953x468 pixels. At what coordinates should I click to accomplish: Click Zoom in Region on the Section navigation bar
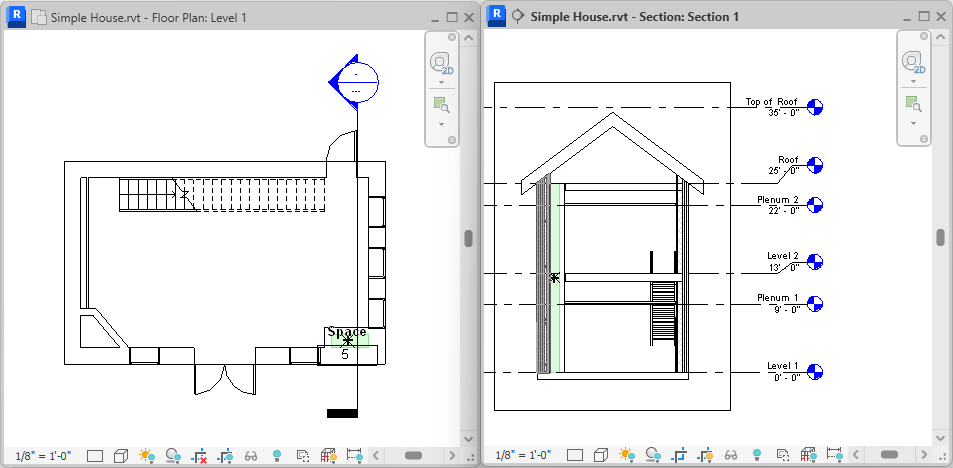click(915, 105)
